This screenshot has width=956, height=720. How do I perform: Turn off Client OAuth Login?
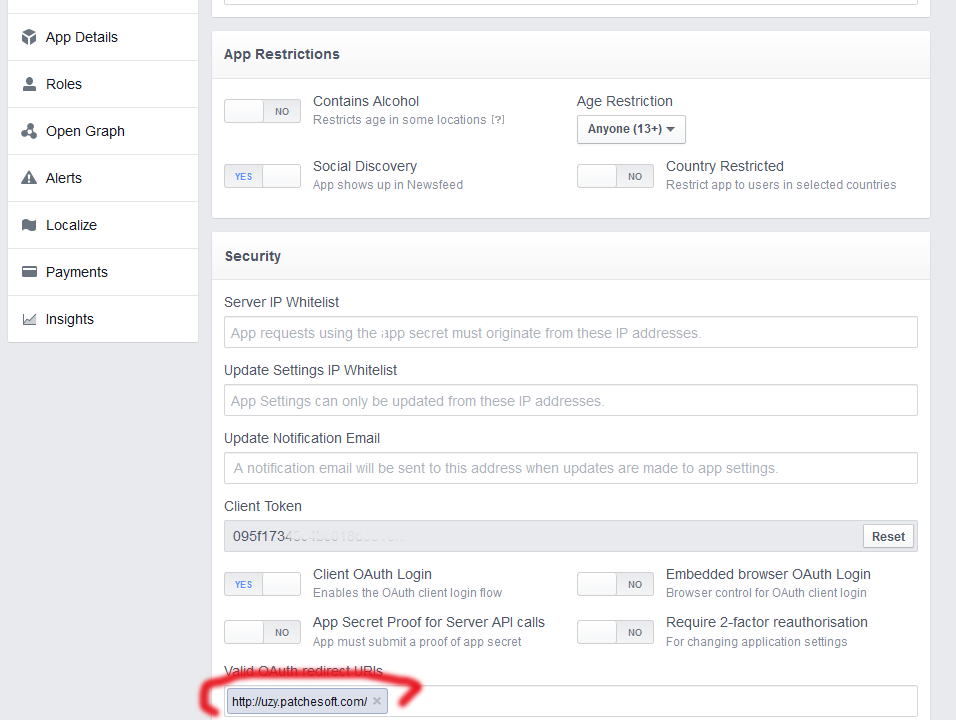(262, 584)
